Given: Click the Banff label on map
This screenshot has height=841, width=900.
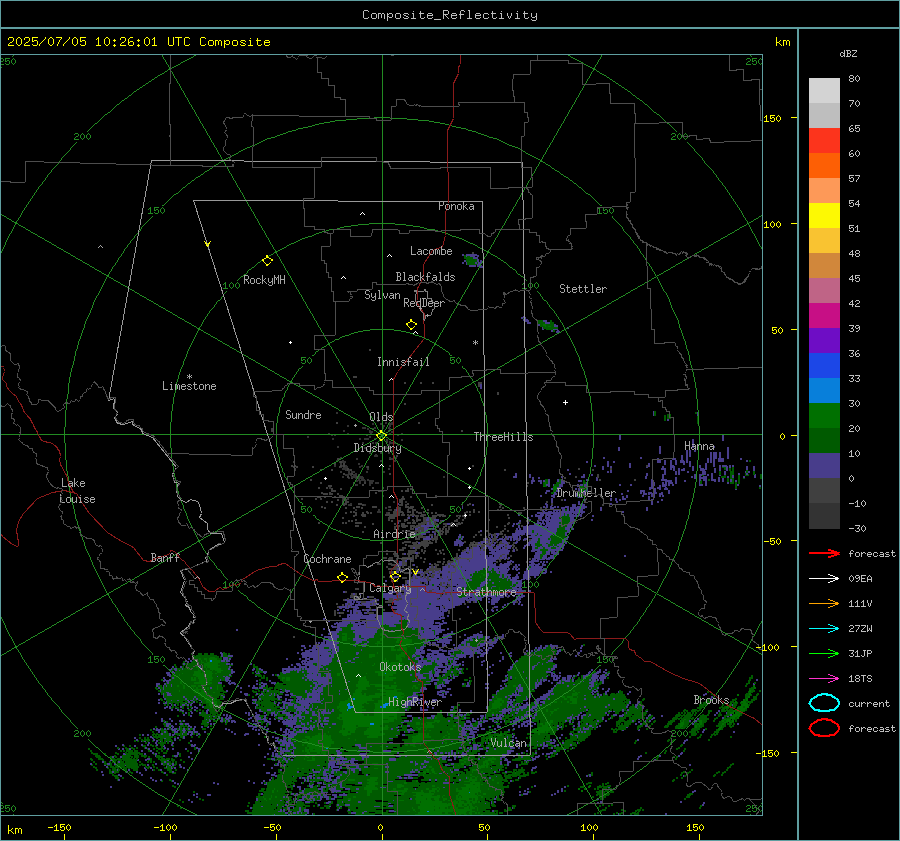Looking at the screenshot, I should point(165,557).
